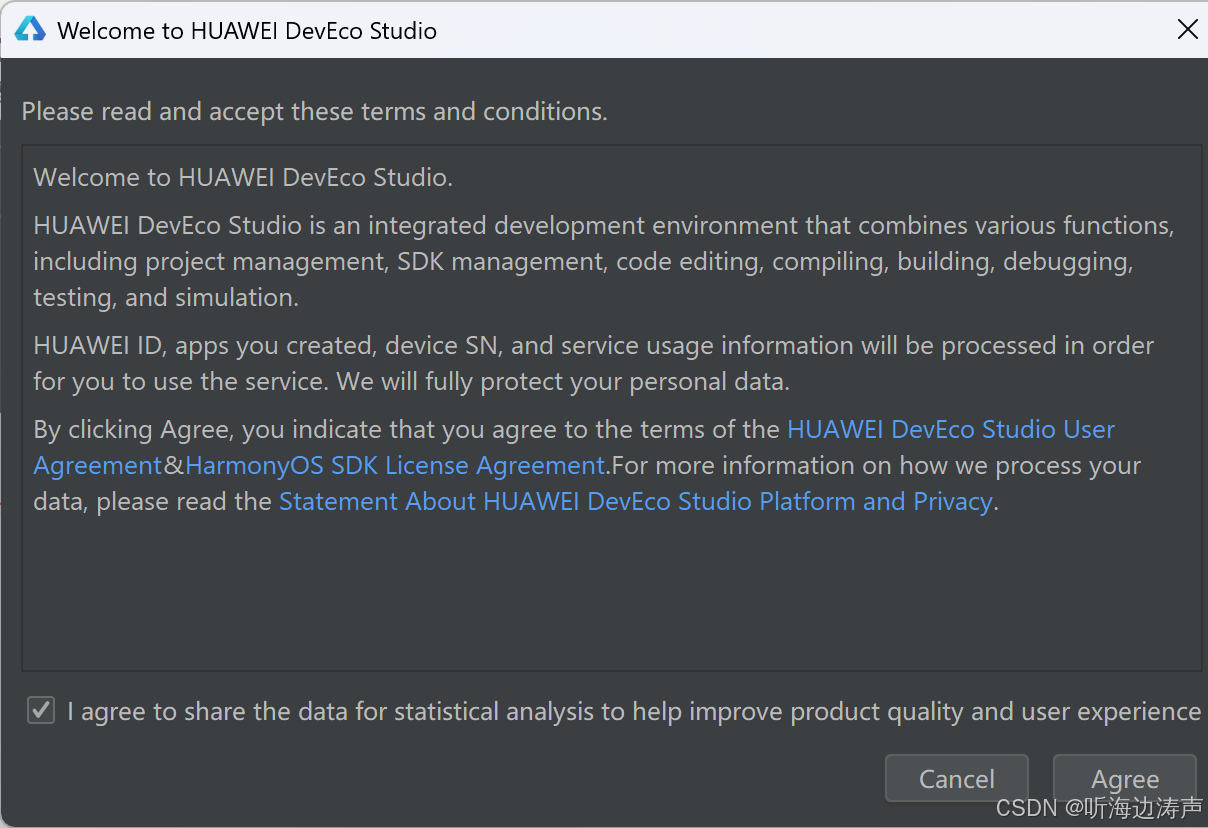Click the 'I agree to share the data' label

coord(634,711)
